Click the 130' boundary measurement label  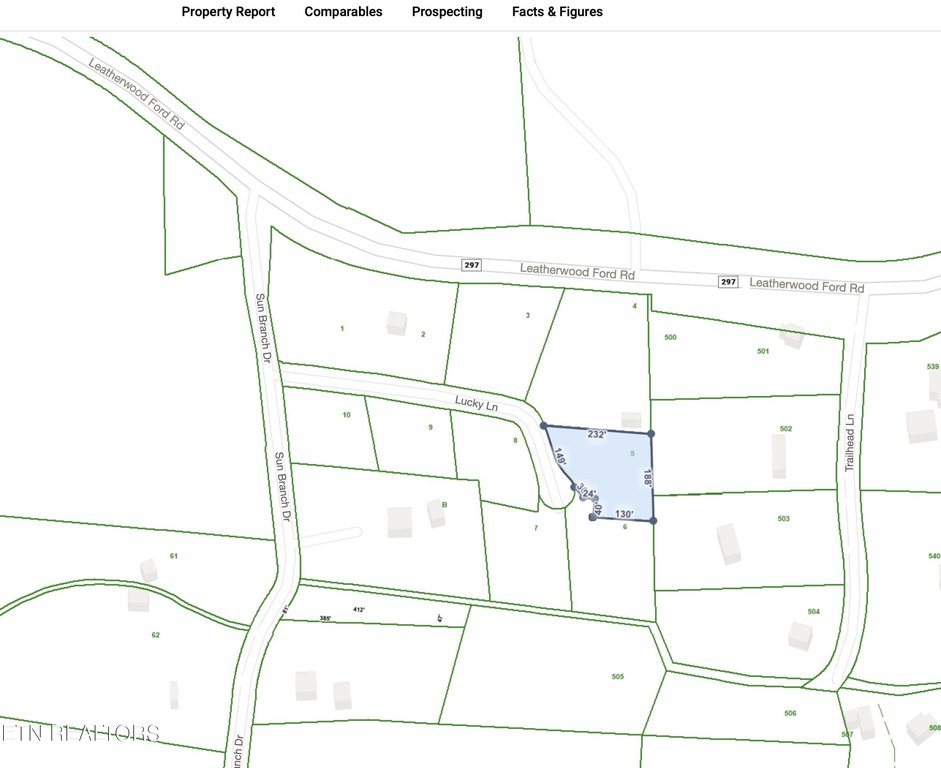click(x=624, y=514)
